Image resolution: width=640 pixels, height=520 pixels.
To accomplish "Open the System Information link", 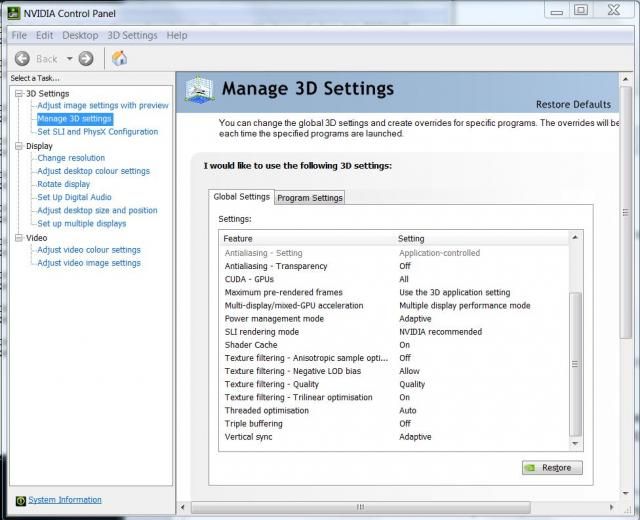I will click(64, 500).
